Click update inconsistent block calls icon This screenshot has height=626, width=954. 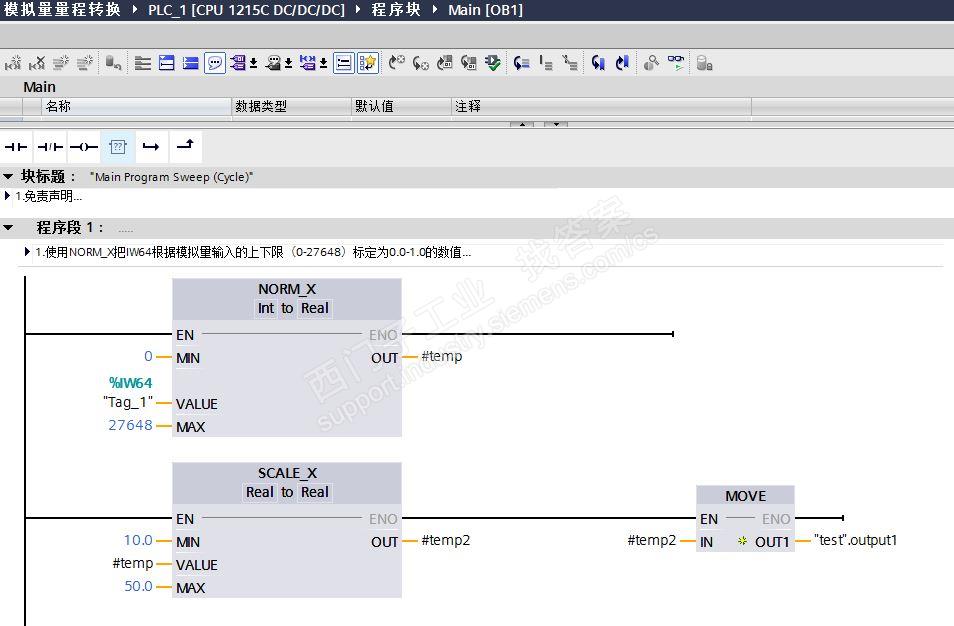pyautogui.click(x=445, y=63)
